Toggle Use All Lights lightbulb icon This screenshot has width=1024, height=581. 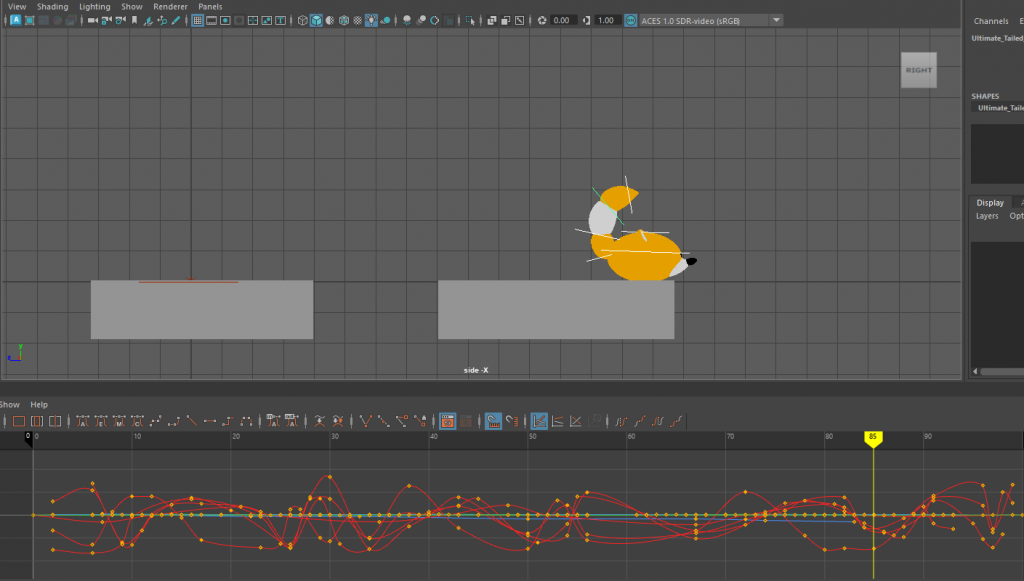[371, 20]
